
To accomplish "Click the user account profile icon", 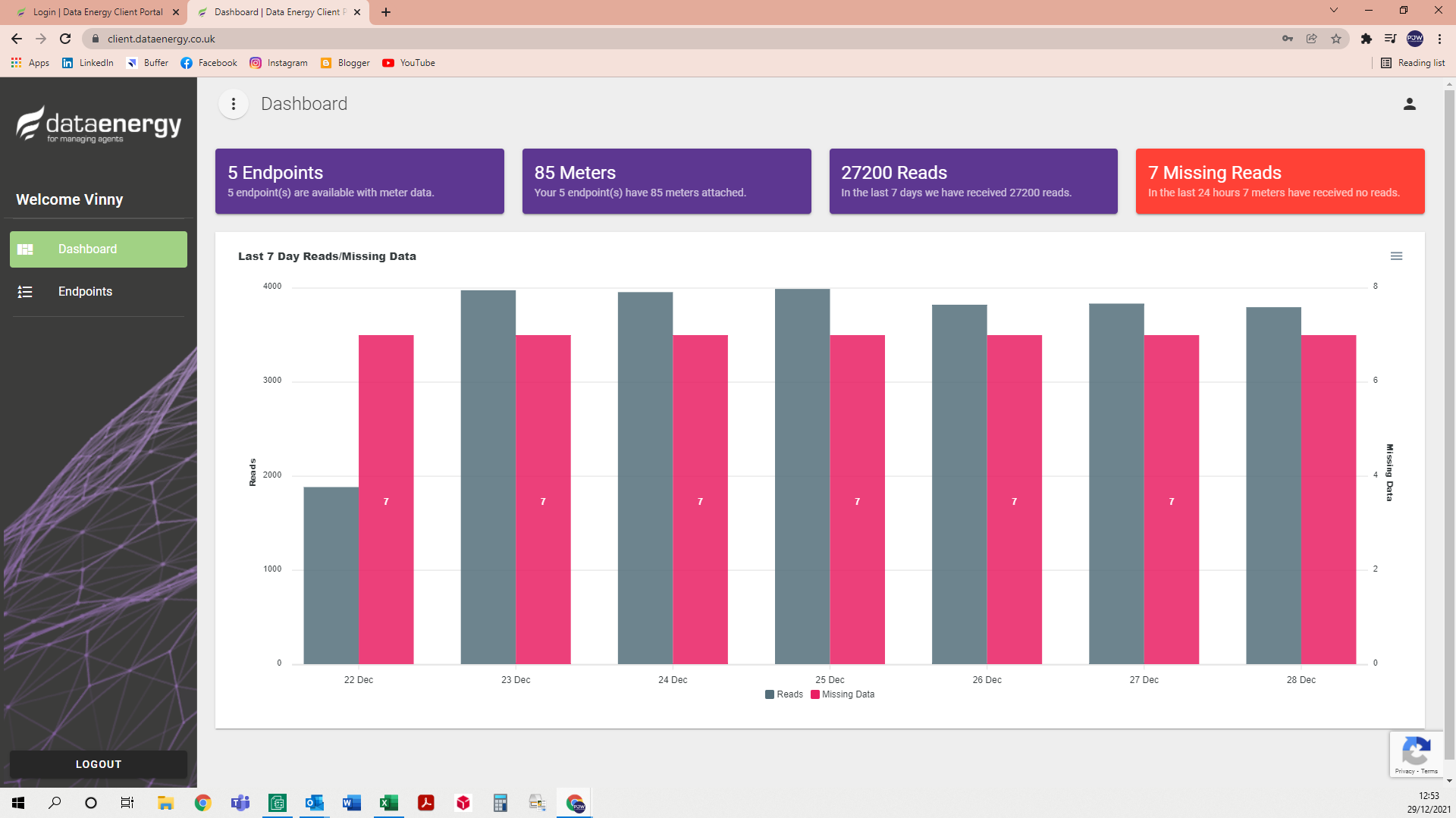I will (x=1409, y=104).
